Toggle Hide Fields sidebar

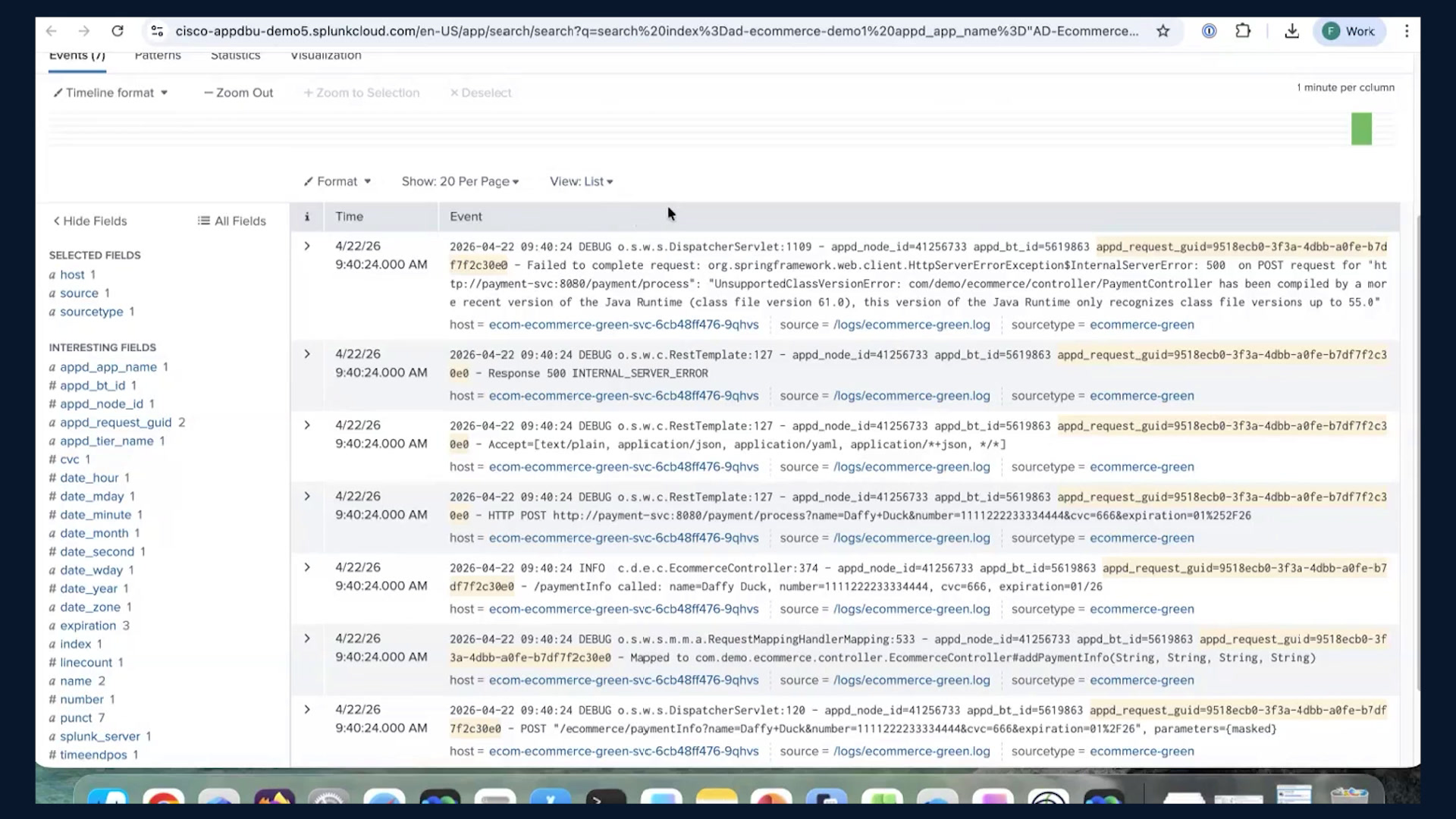point(89,221)
